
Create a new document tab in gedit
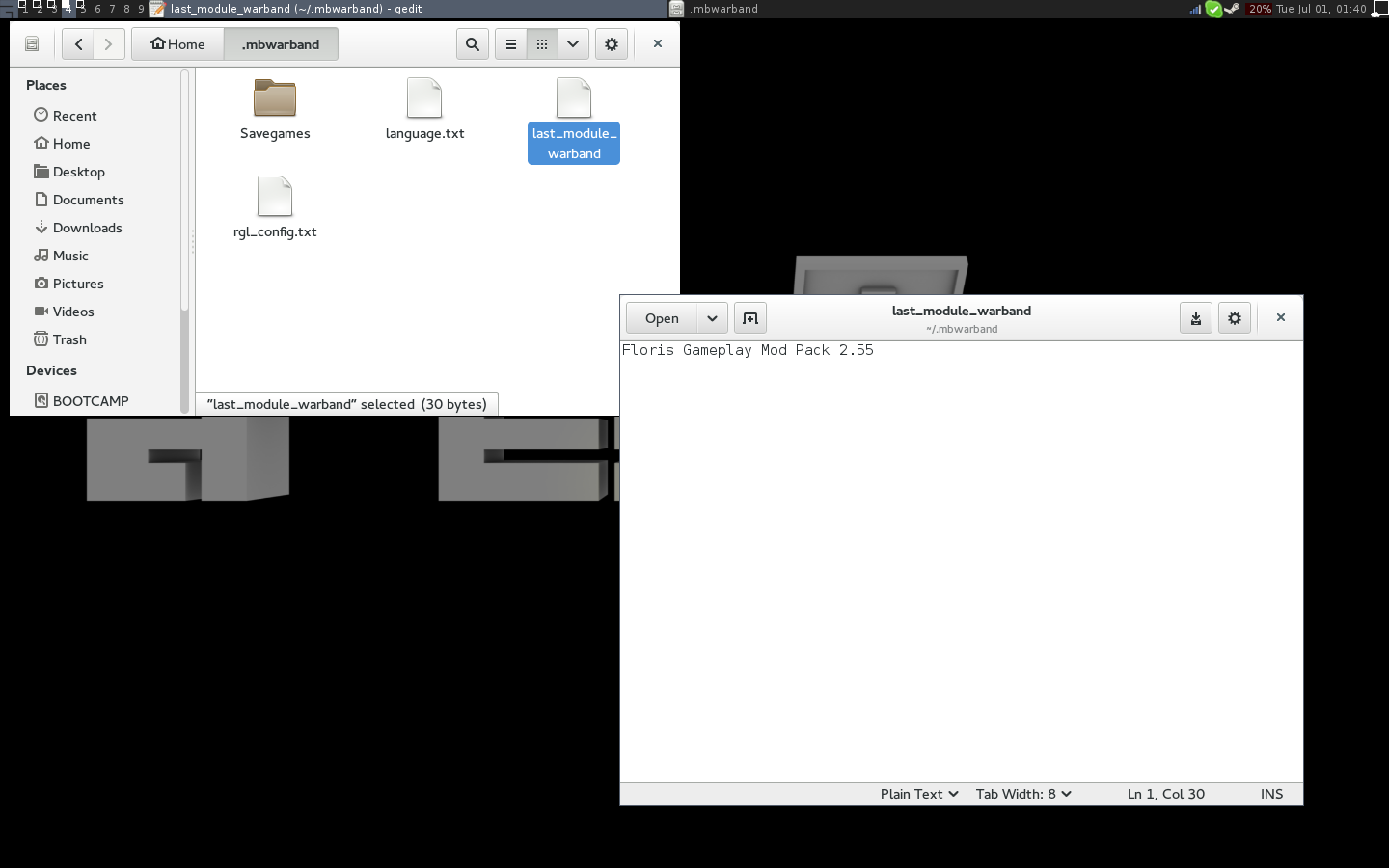click(x=750, y=318)
